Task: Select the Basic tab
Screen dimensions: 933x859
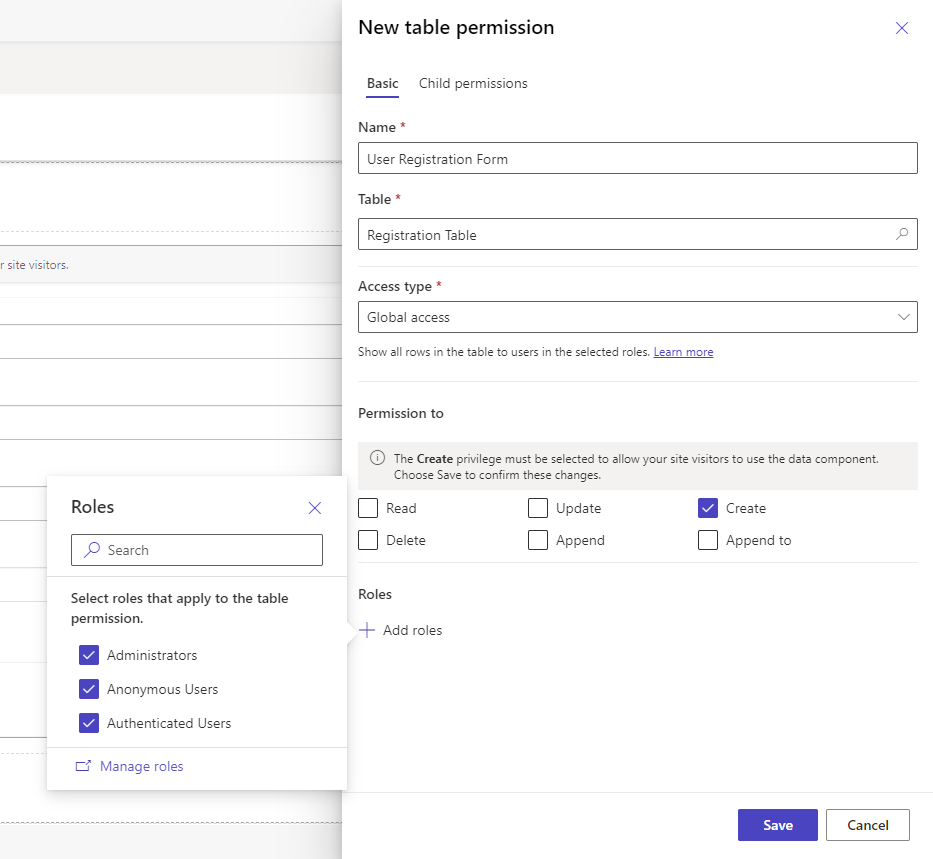Action: click(382, 84)
